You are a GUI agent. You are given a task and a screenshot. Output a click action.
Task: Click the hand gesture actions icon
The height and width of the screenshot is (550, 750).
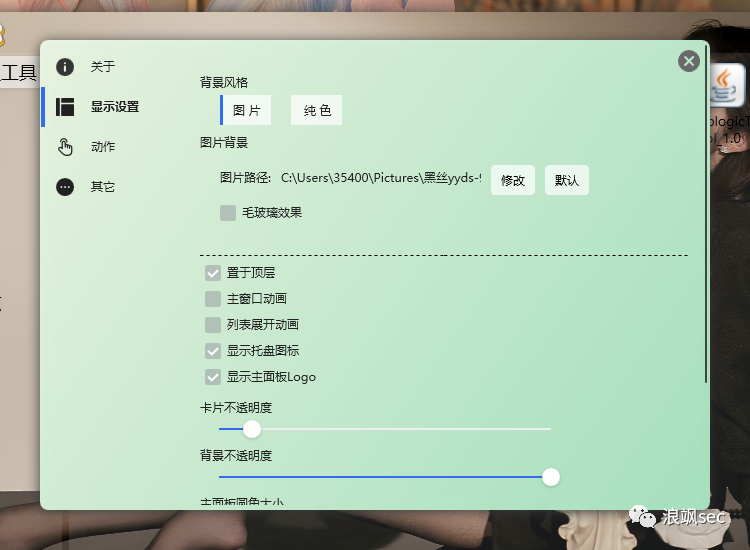point(65,147)
